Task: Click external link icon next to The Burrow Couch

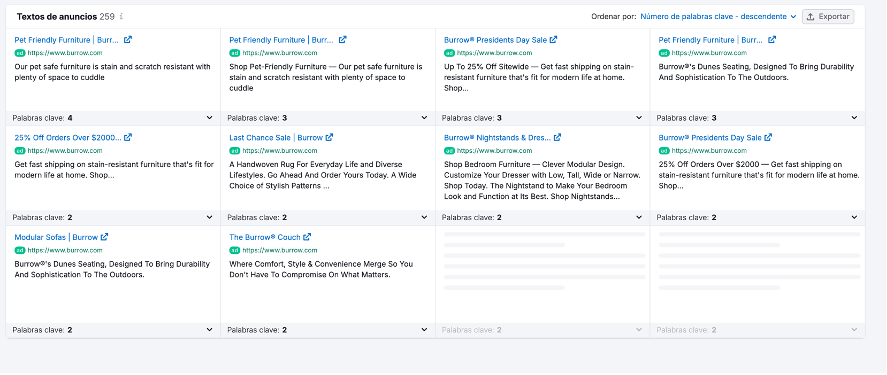Action: click(307, 237)
